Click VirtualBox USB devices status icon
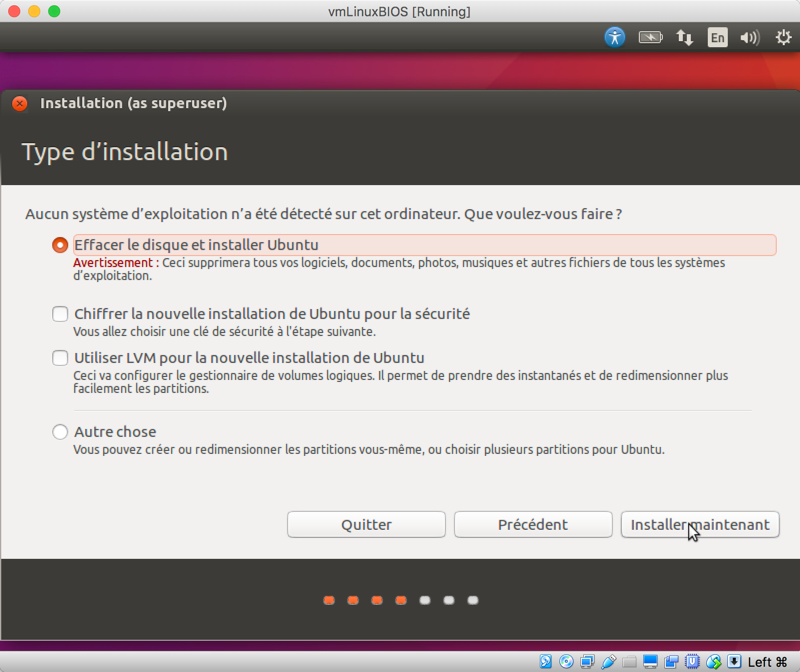The width and height of the screenshot is (800, 672). (608, 662)
